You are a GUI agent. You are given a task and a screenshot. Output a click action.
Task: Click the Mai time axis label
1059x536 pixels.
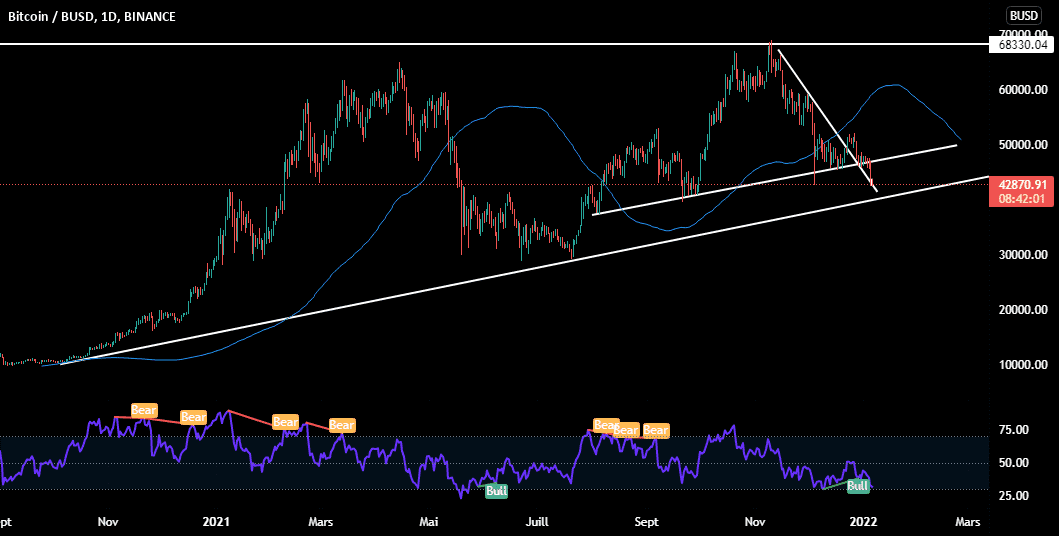click(x=430, y=521)
